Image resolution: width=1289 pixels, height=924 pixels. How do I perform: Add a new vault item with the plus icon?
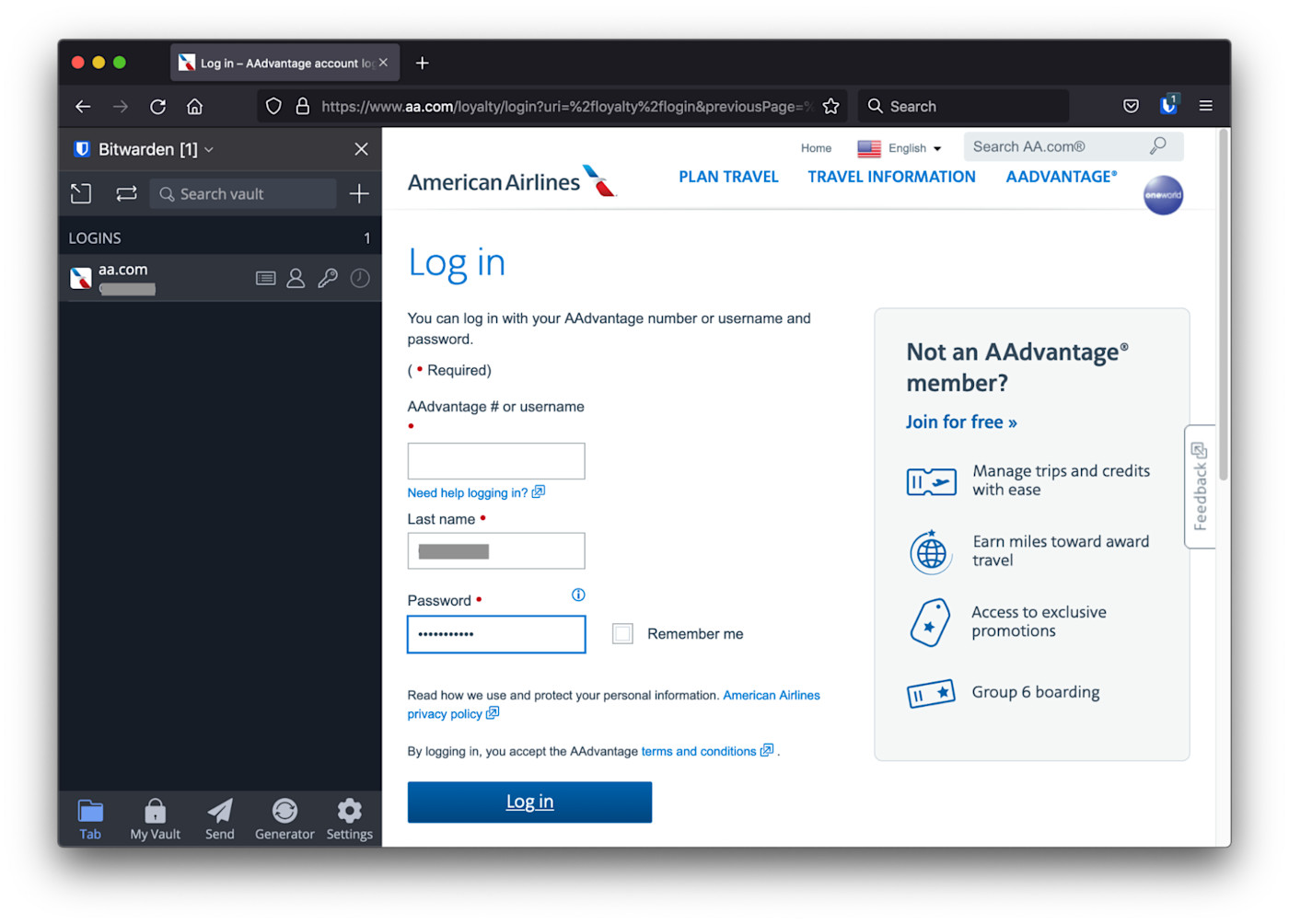(x=359, y=193)
